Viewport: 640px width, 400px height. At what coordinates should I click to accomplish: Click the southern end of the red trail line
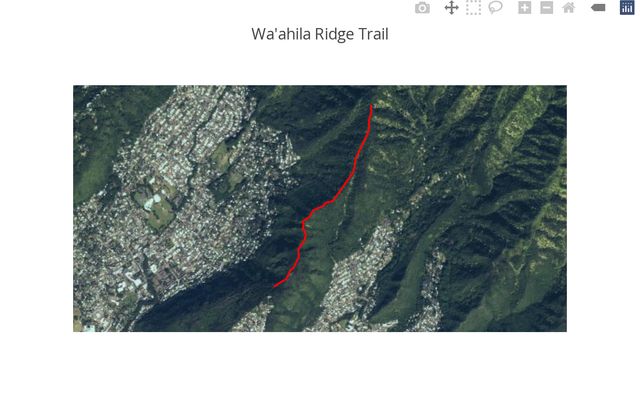274,286
